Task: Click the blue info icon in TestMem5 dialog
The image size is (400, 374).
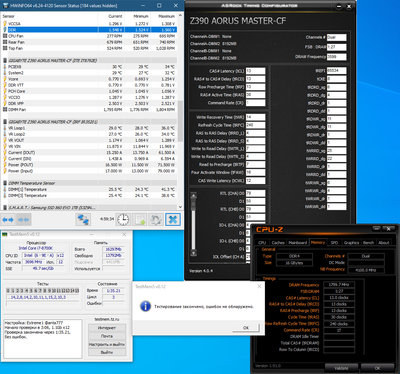Action: coord(145,306)
